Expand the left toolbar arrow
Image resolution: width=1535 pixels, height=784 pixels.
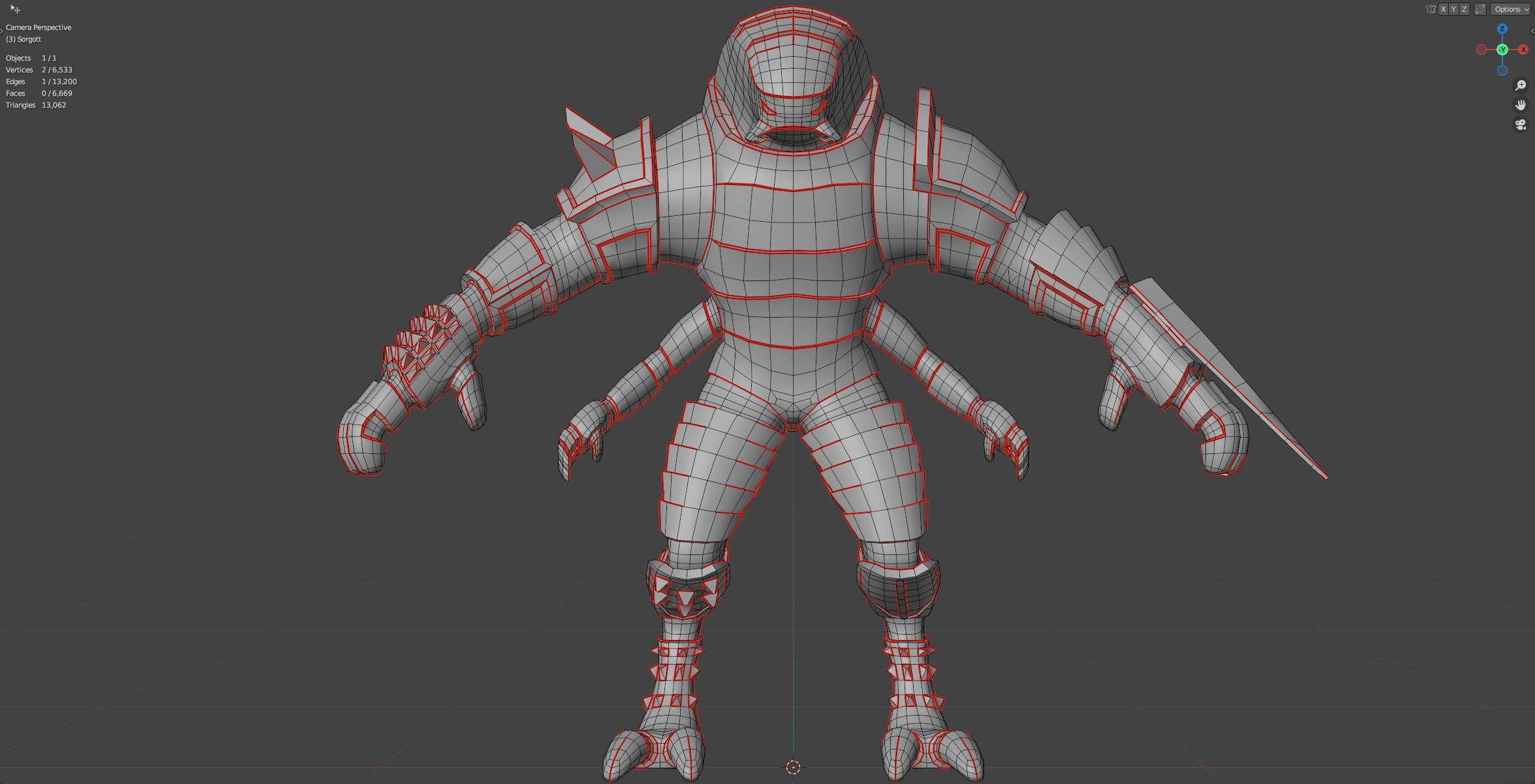tap(2, 31)
